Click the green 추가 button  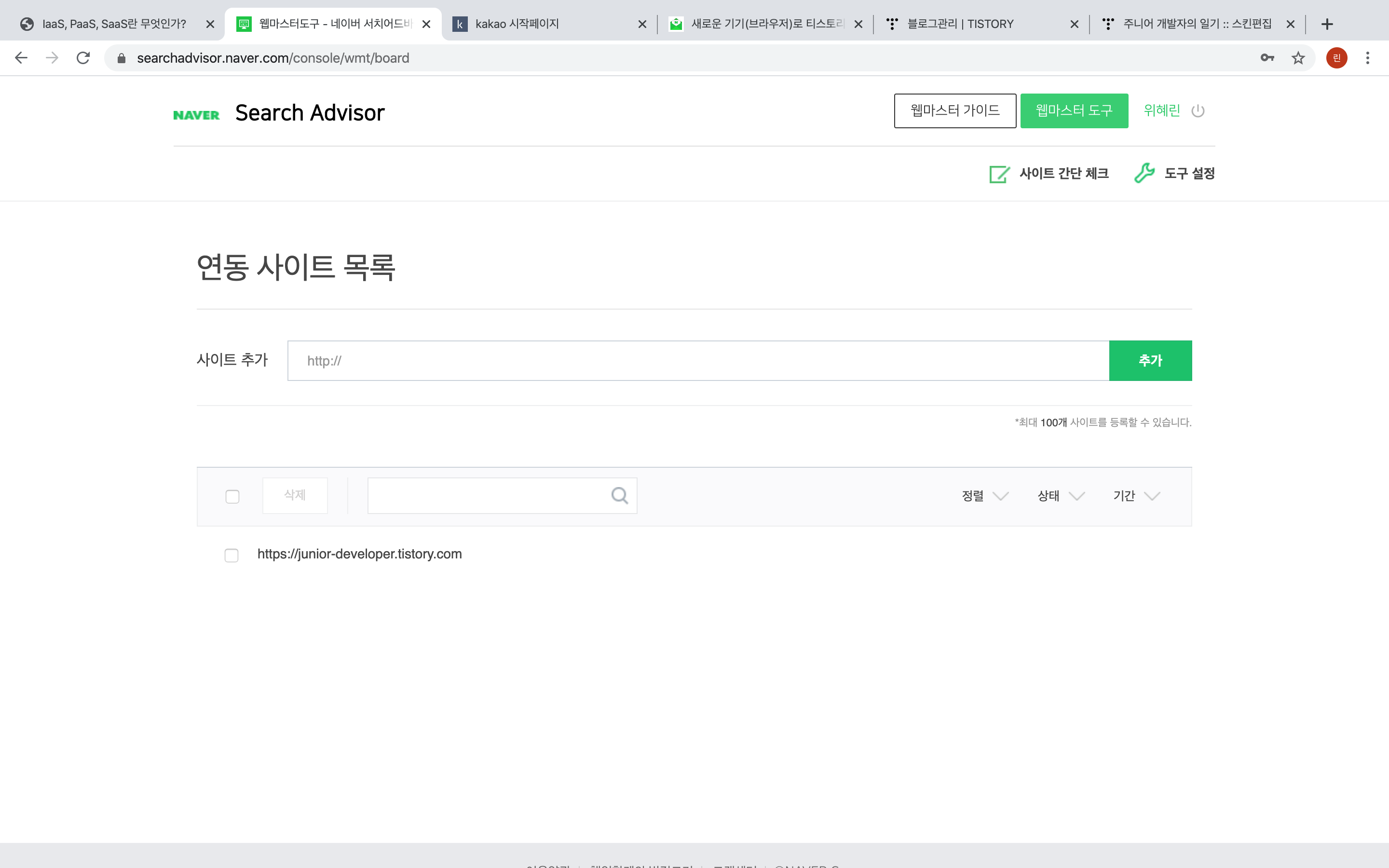coord(1150,361)
